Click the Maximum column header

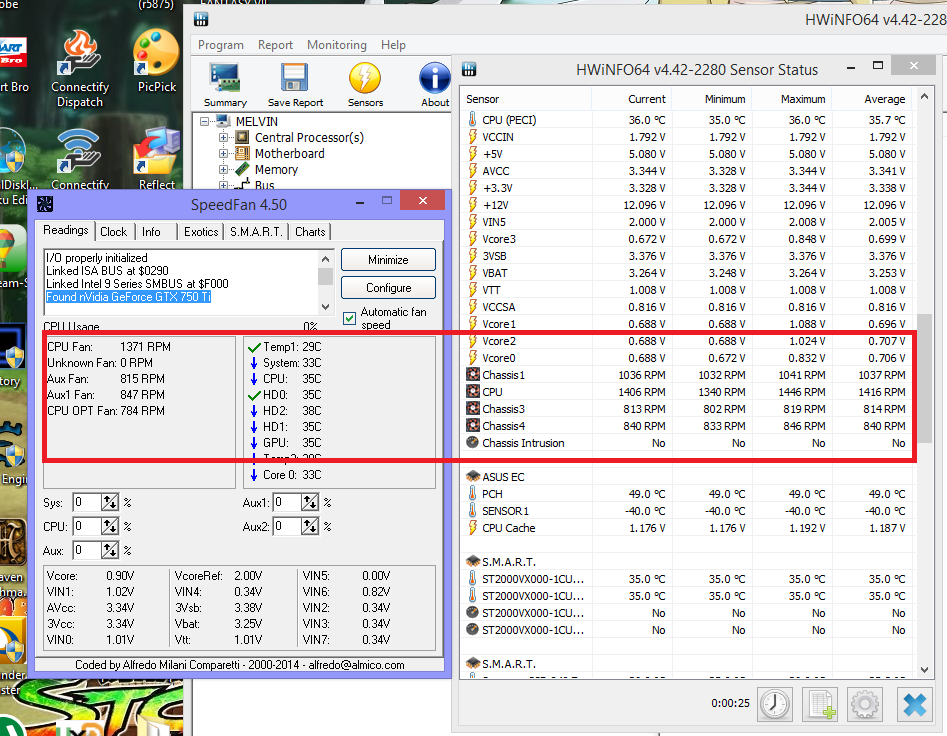[x=791, y=98]
